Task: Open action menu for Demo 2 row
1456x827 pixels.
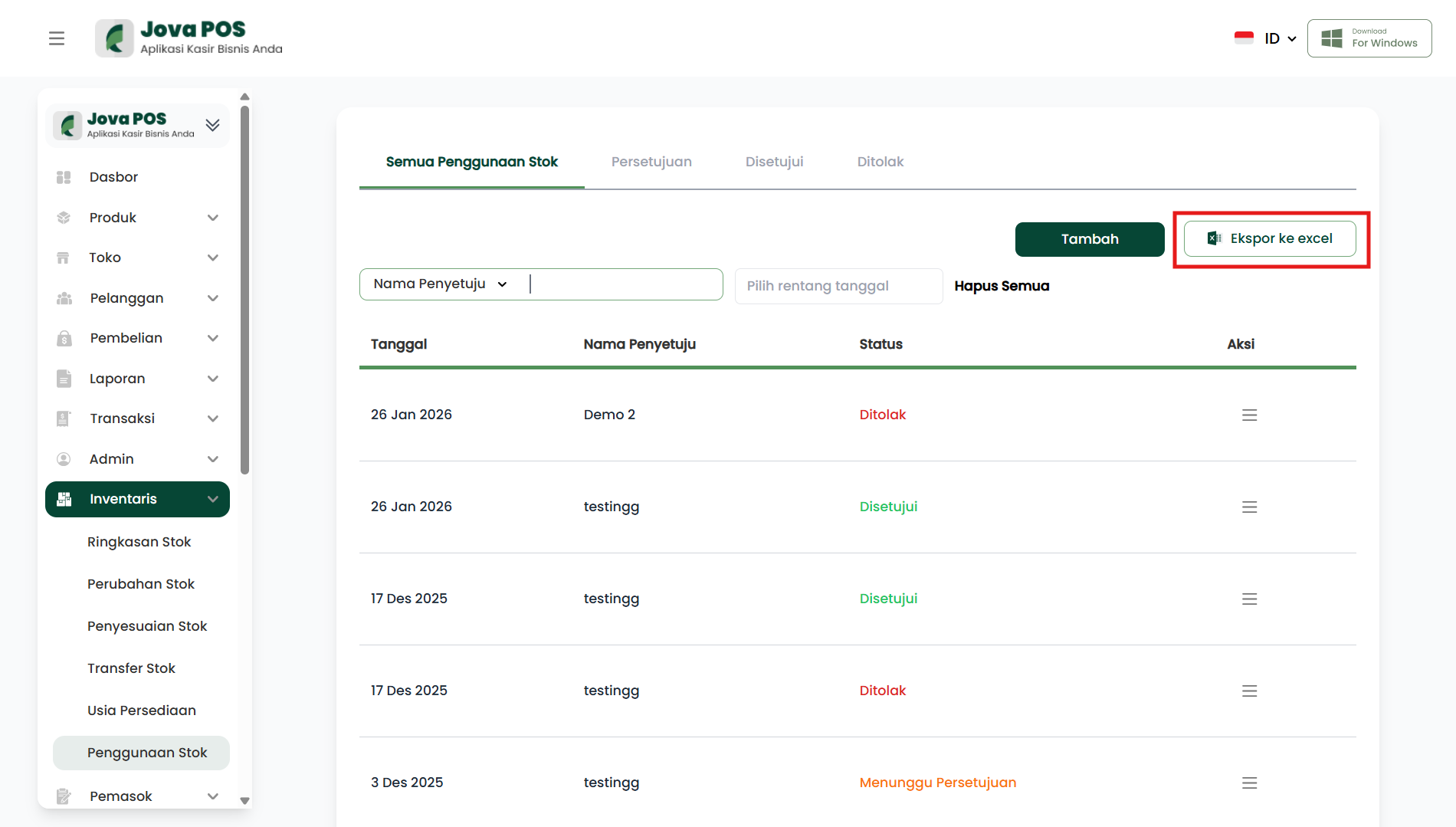Action: pyautogui.click(x=1249, y=415)
